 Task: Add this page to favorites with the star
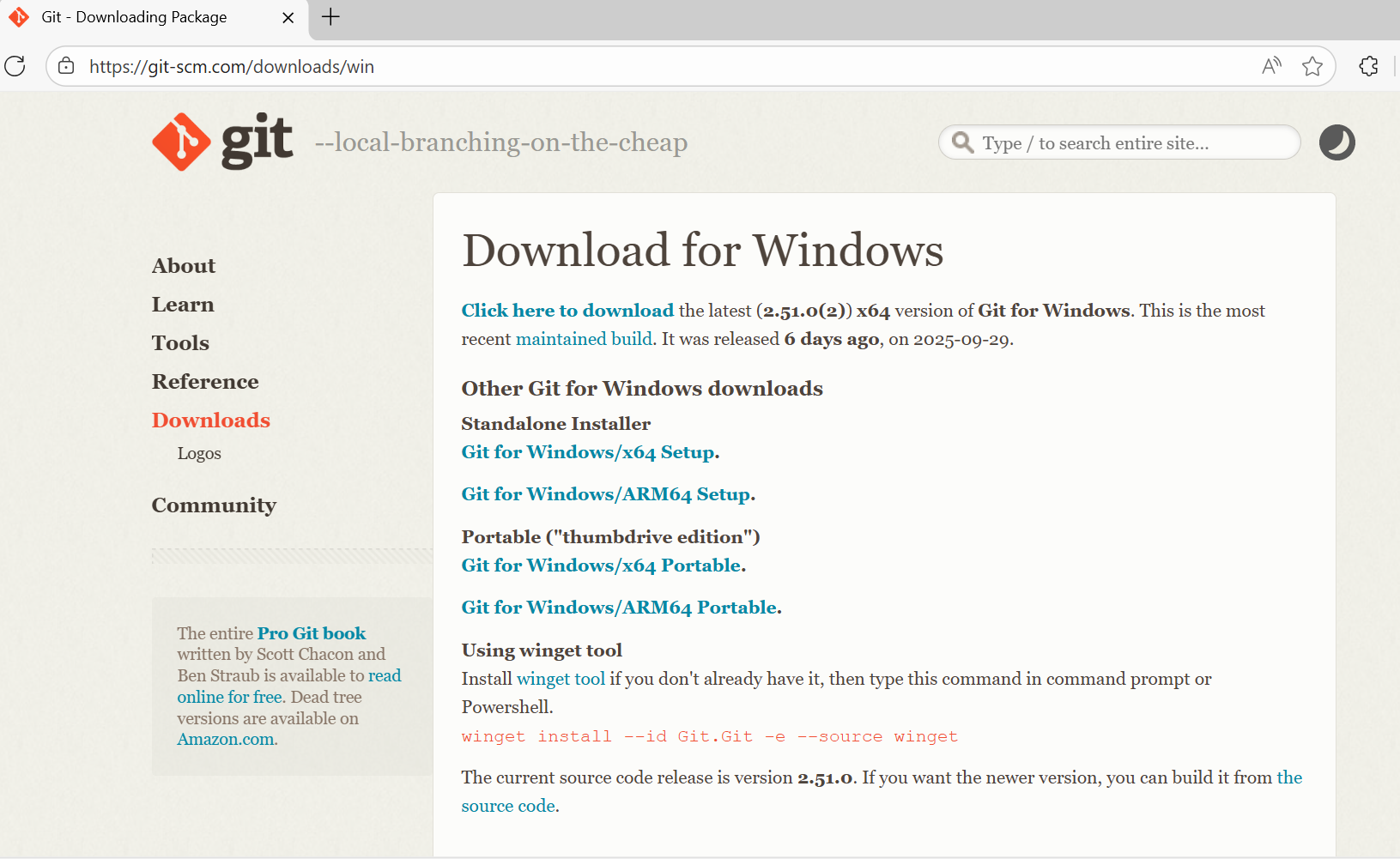tap(1312, 66)
